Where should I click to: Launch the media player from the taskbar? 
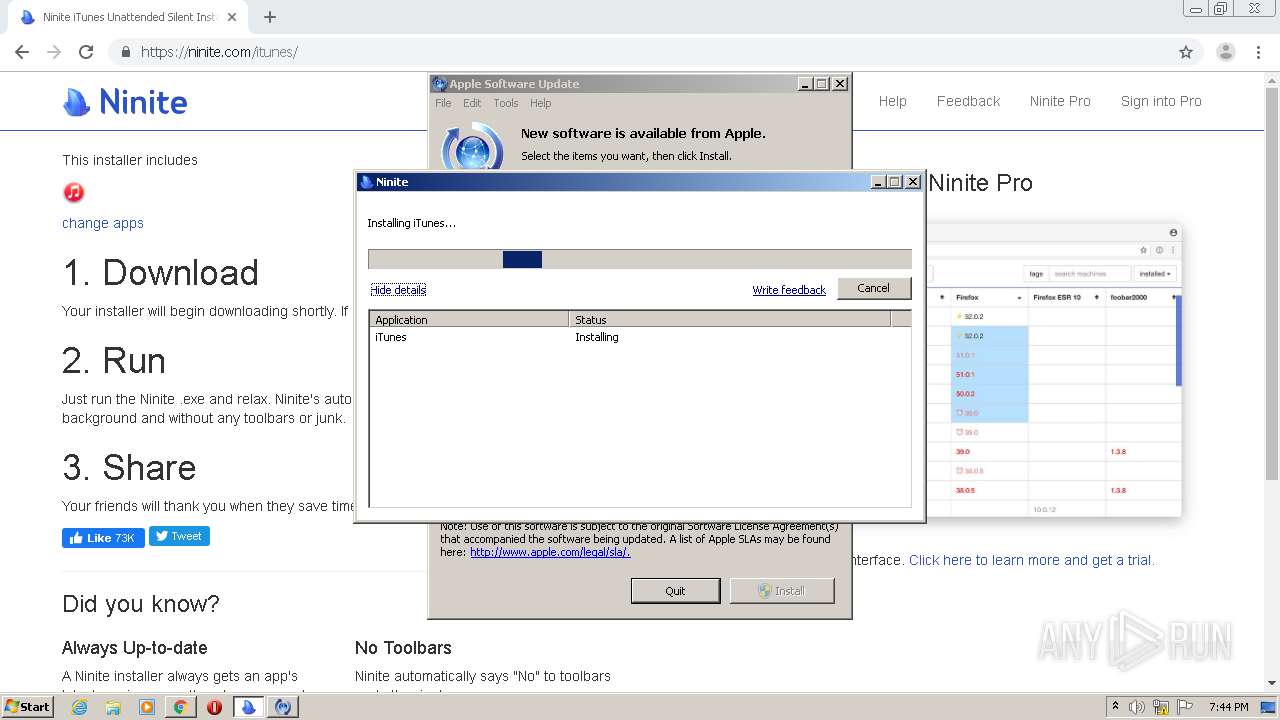[147, 707]
